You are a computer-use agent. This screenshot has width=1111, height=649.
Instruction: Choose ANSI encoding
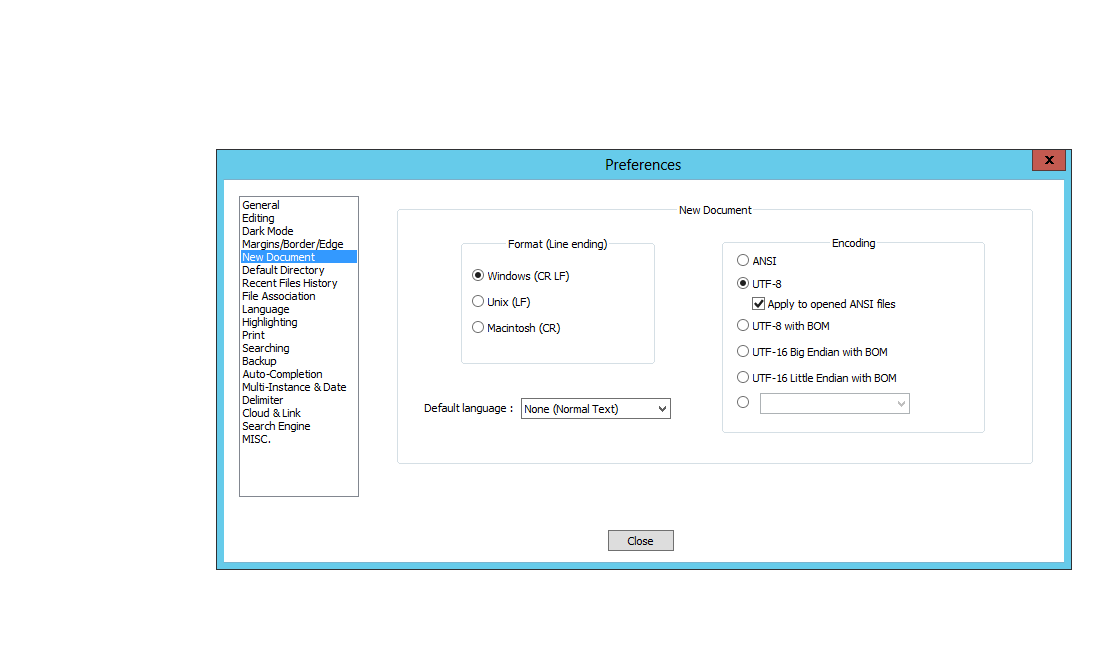743,261
